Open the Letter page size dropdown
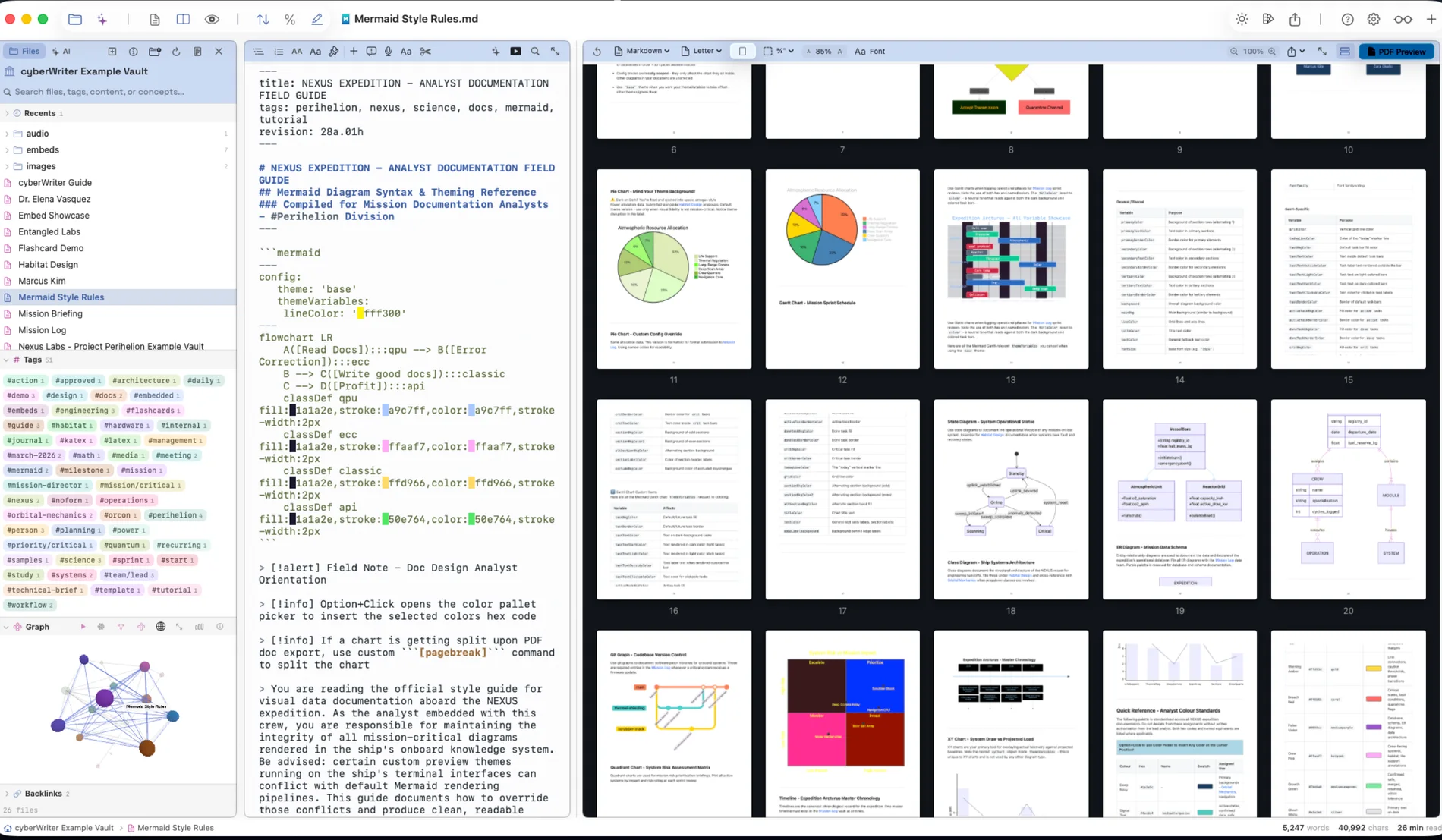The image size is (1442, 840). click(701, 52)
